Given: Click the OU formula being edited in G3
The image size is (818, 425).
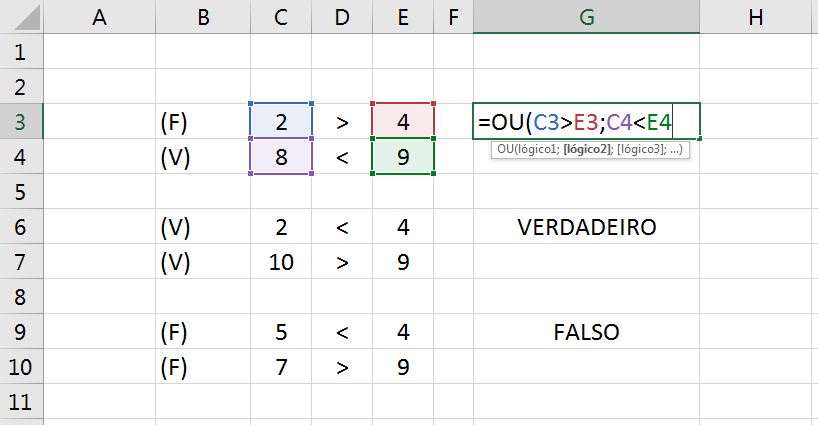Looking at the screenshot, I should (x=574, y=123).
